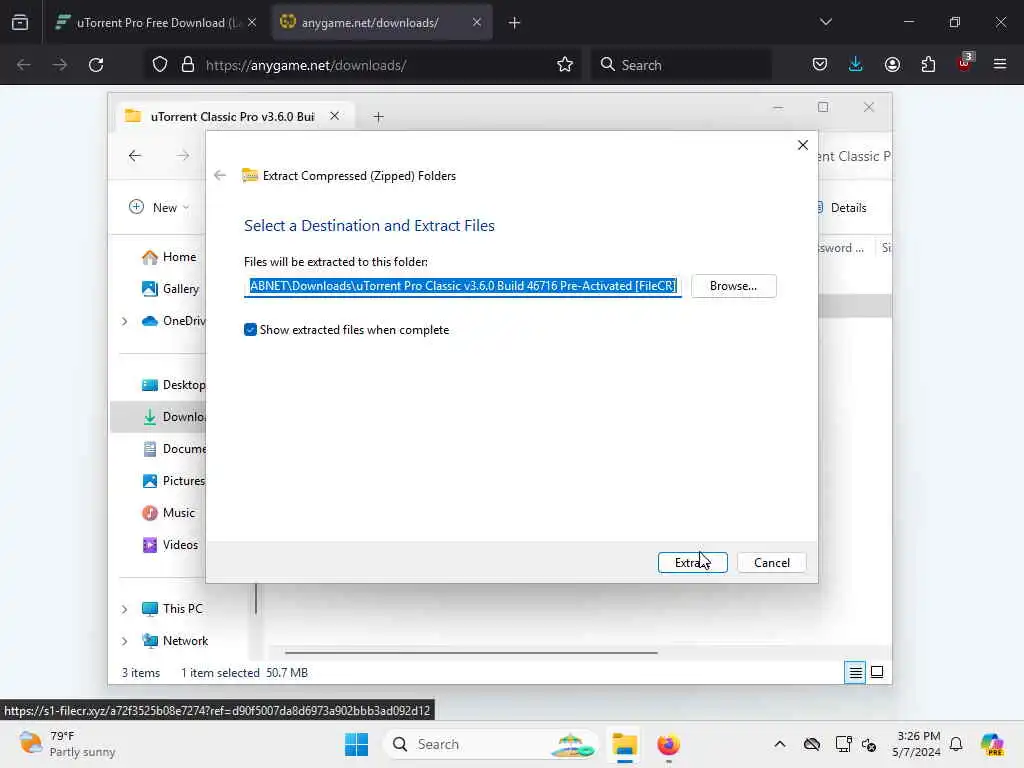Switch to uTorrent Pro Free Download tab
1024x768 pixels.
155,23
